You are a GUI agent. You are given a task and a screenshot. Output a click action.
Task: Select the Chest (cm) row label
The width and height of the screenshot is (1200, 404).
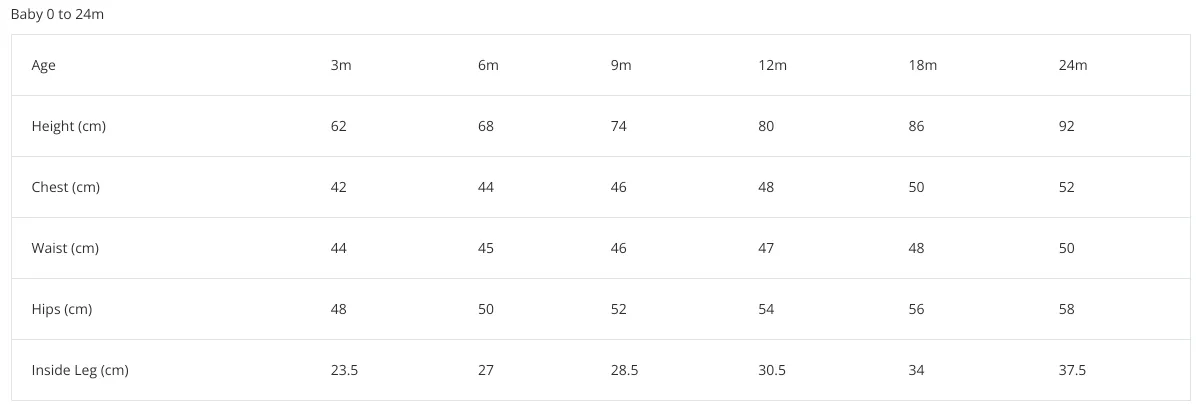tap(66, 187)
